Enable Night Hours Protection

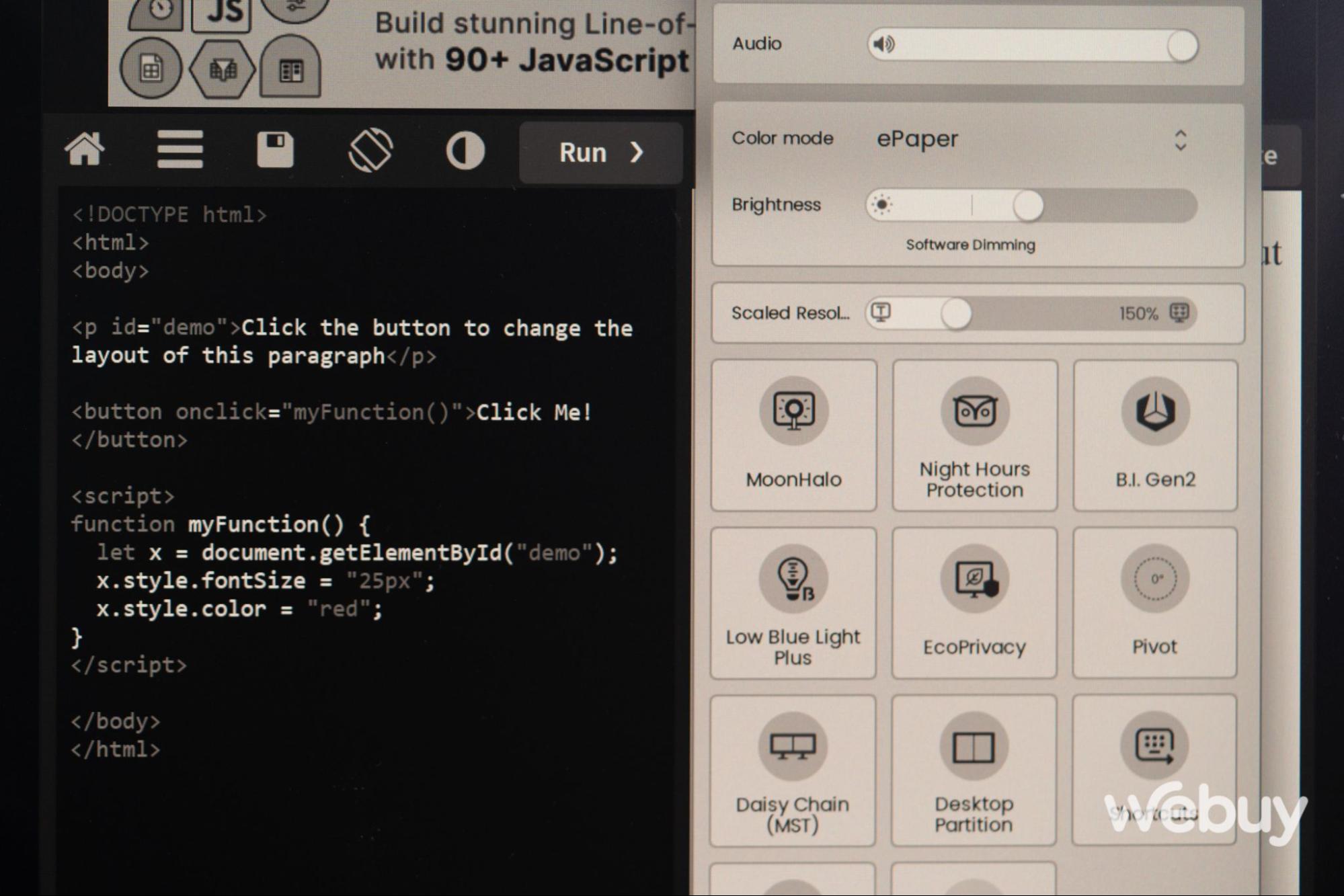click(x=974, y=436)
